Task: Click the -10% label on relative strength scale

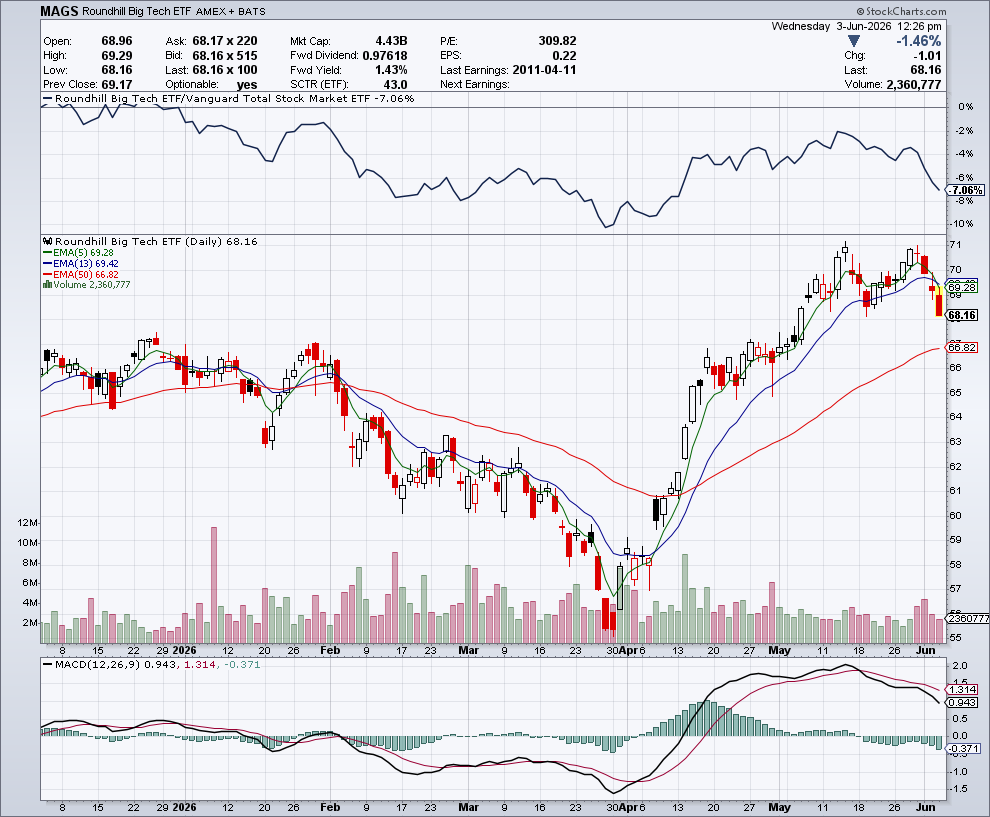Action: (962, 224)
